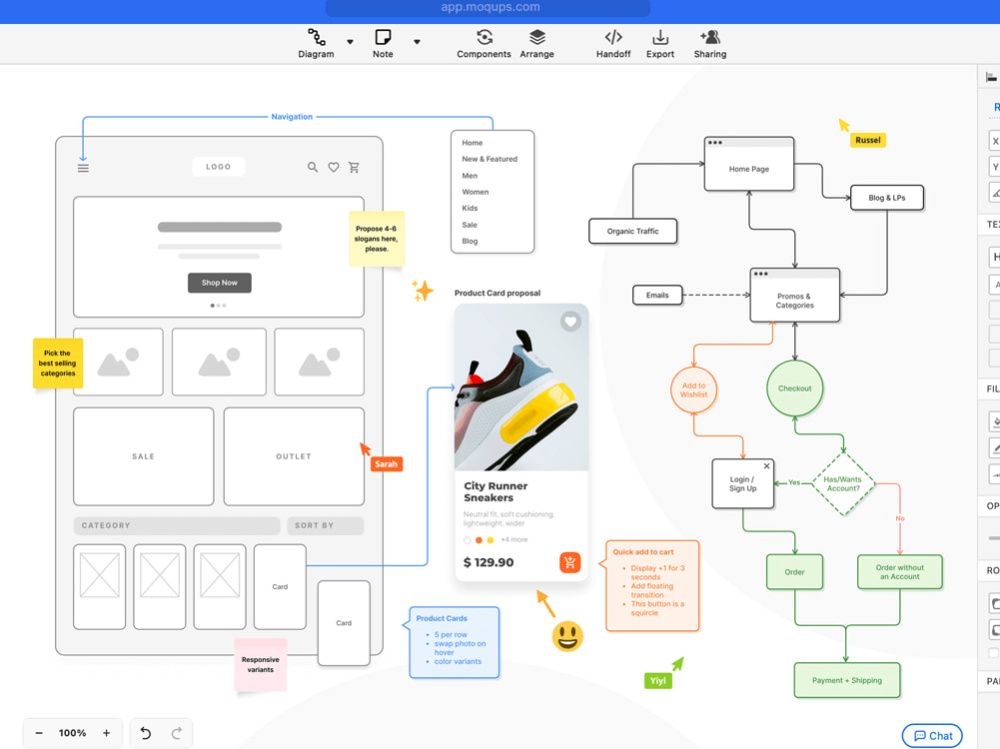This screenshot has width=1000, height=749.
Task: Expand the Diagram tool dropdown arrow
Action: [x=350, y=42]
